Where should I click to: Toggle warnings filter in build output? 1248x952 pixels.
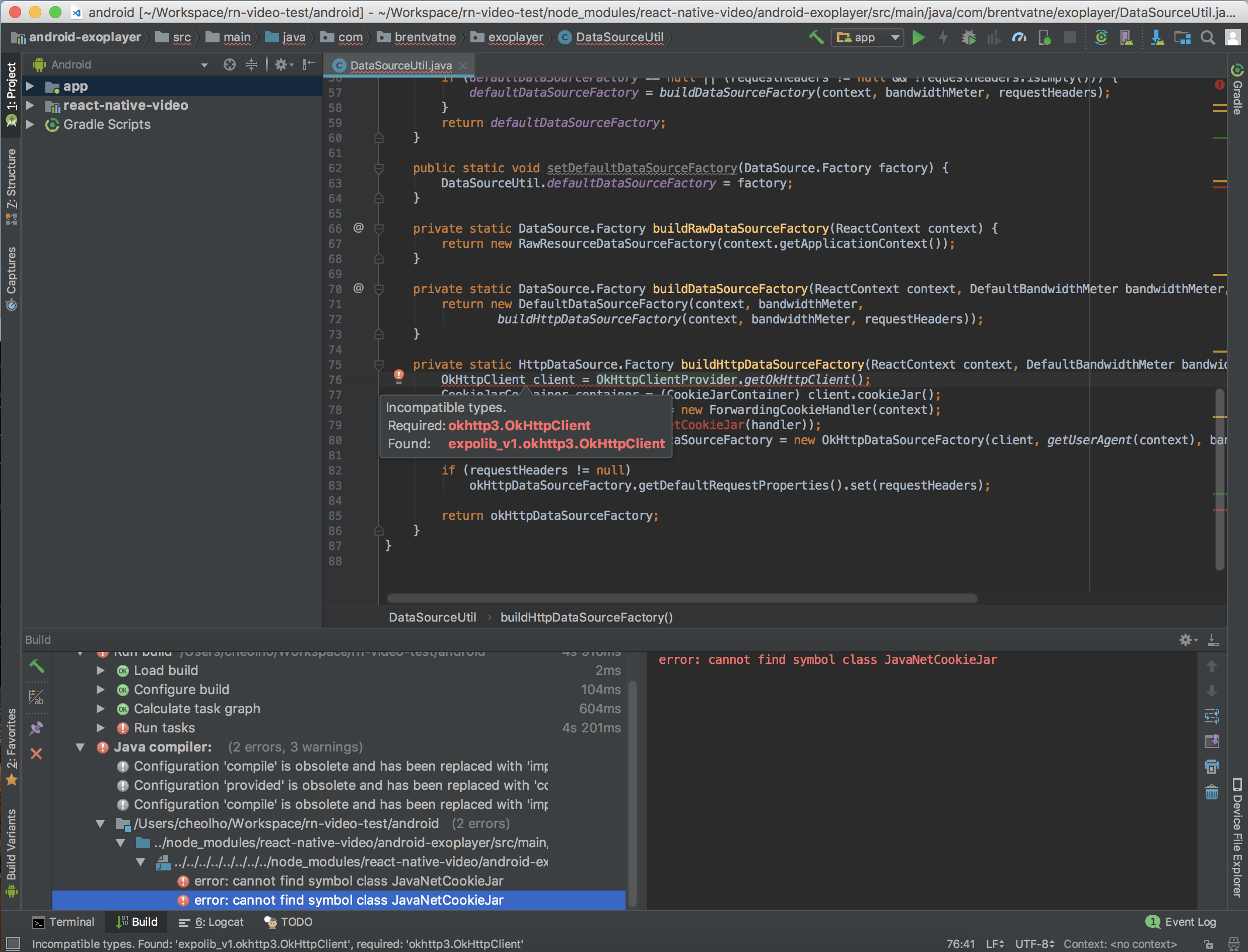(x=37, y=697)
